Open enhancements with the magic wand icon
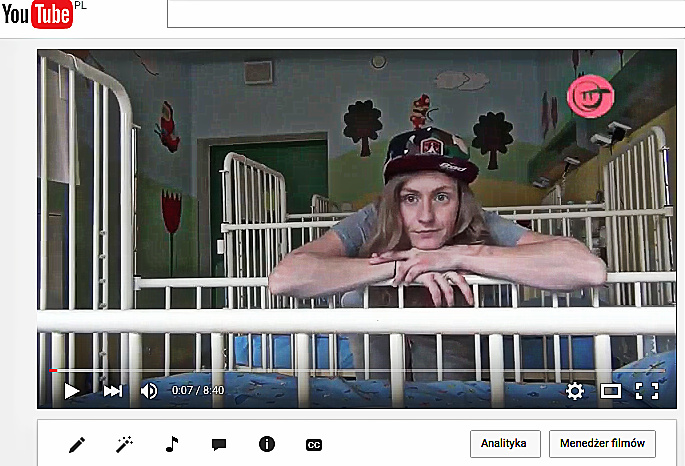Screen dimensions: 685x466 click(x=125, y=444)
